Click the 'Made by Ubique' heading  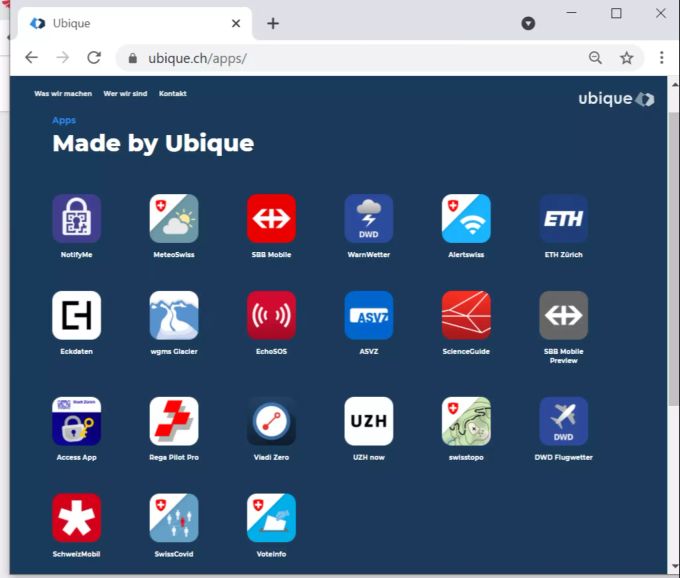pos(153,143)
